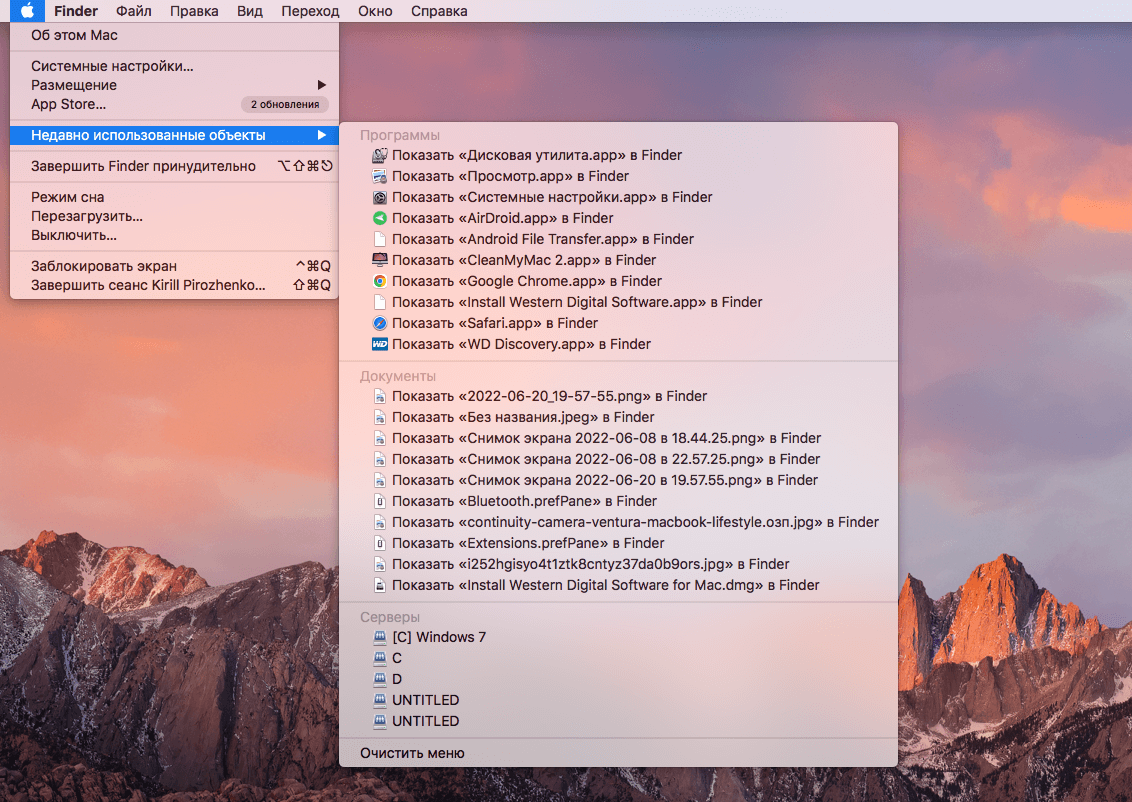Click the Safari compass icon
This screenshot has width=1132, height=802.
(x=379, y=324)
